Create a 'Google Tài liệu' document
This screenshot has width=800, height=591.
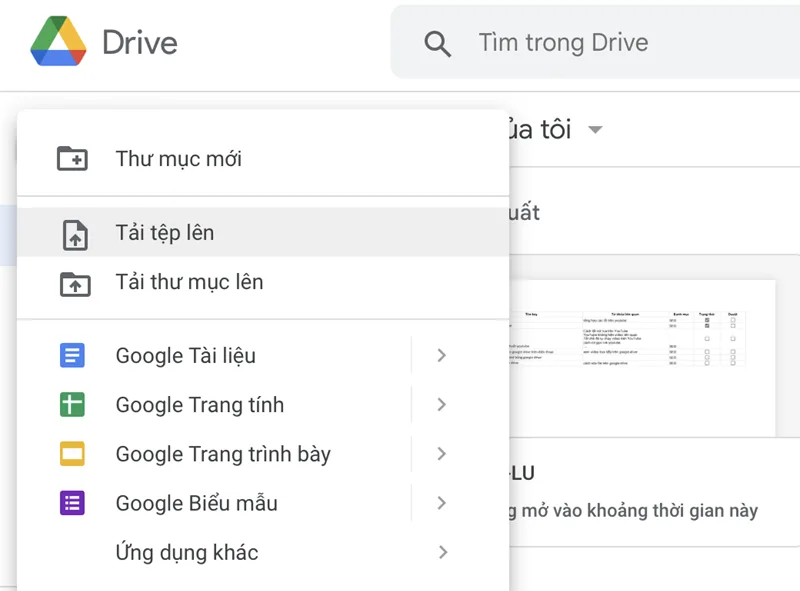click(214, 355)
